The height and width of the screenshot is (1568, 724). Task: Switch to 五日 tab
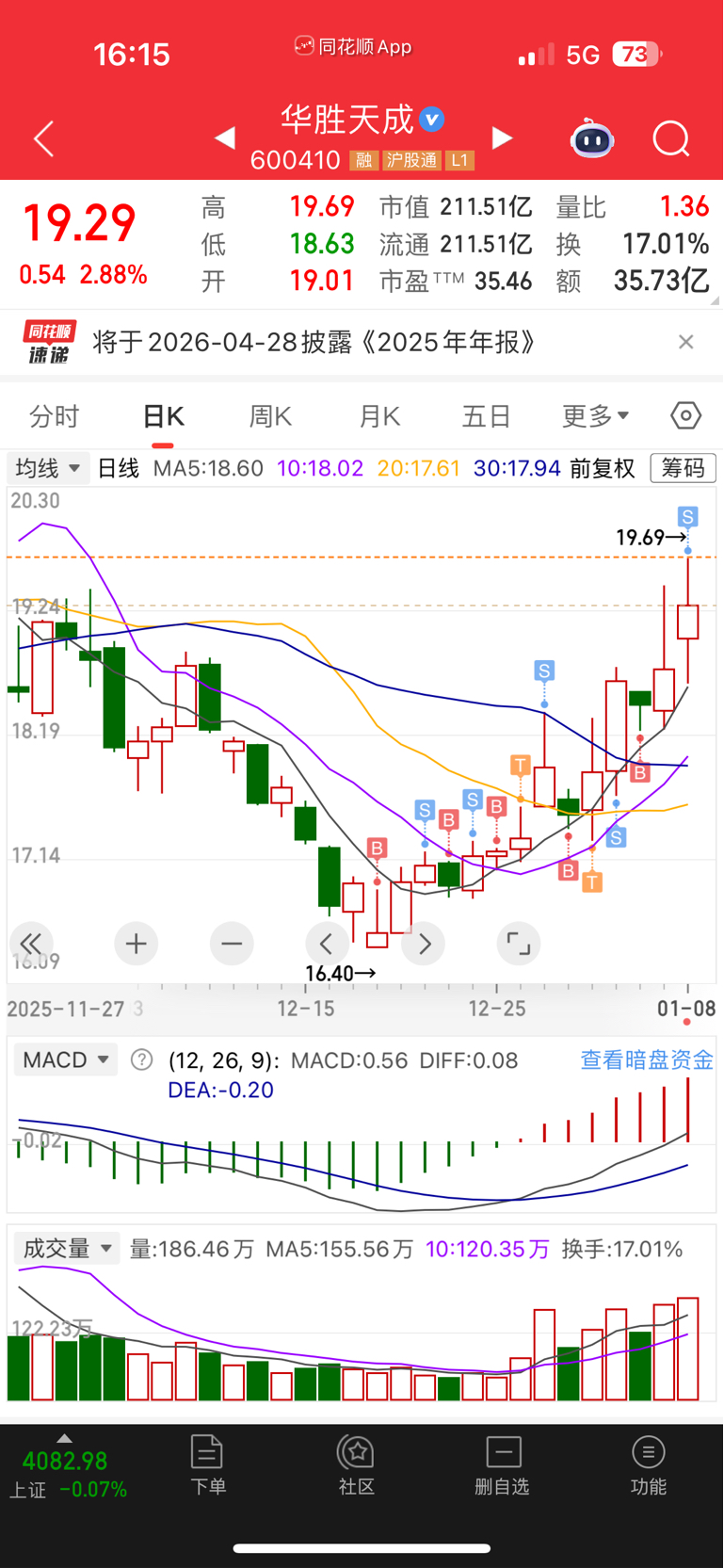[486, 415]
